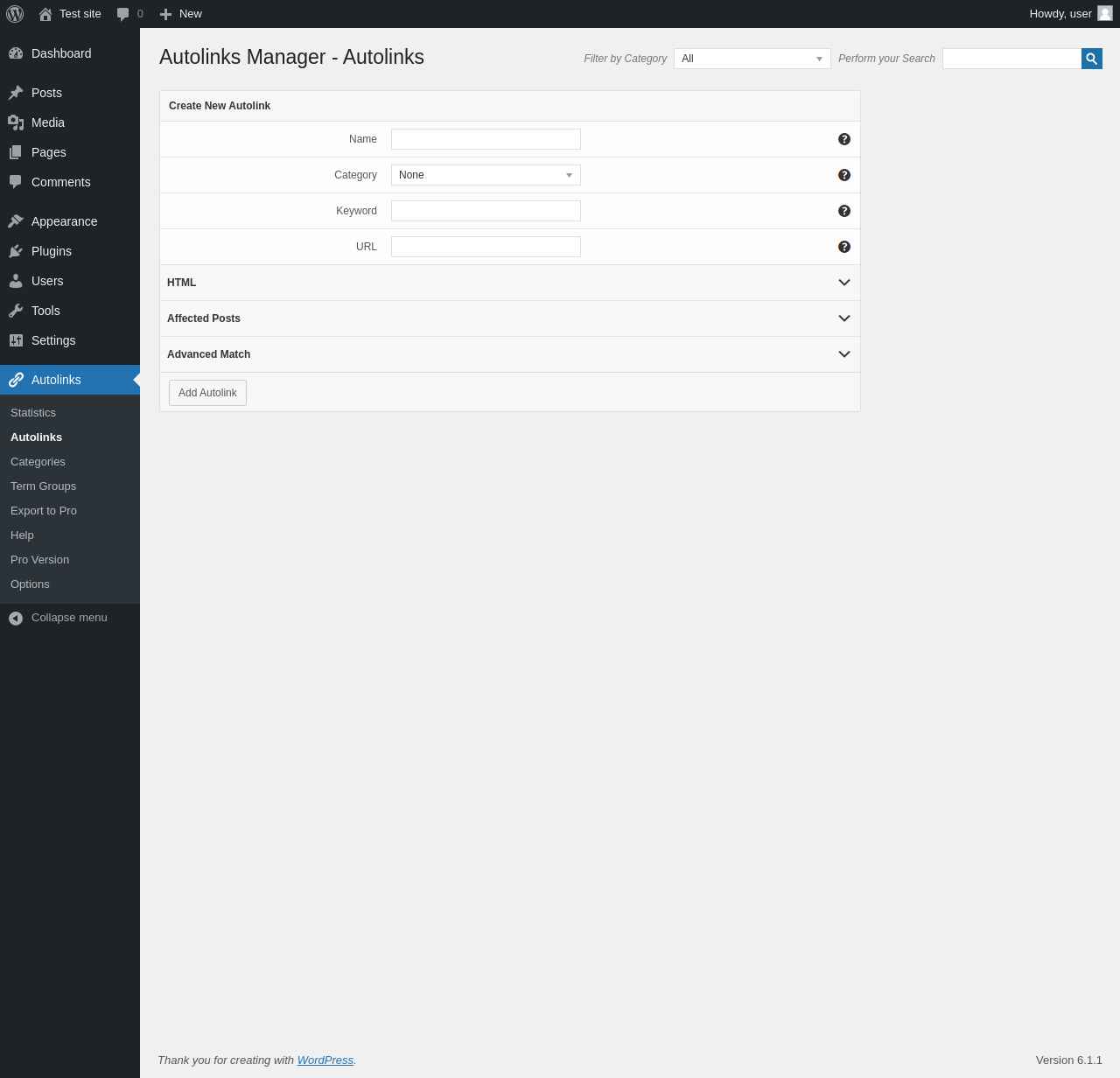Click the search magnifier button
Viewport: 1120px width, 1078px height.
point(1092,59)
